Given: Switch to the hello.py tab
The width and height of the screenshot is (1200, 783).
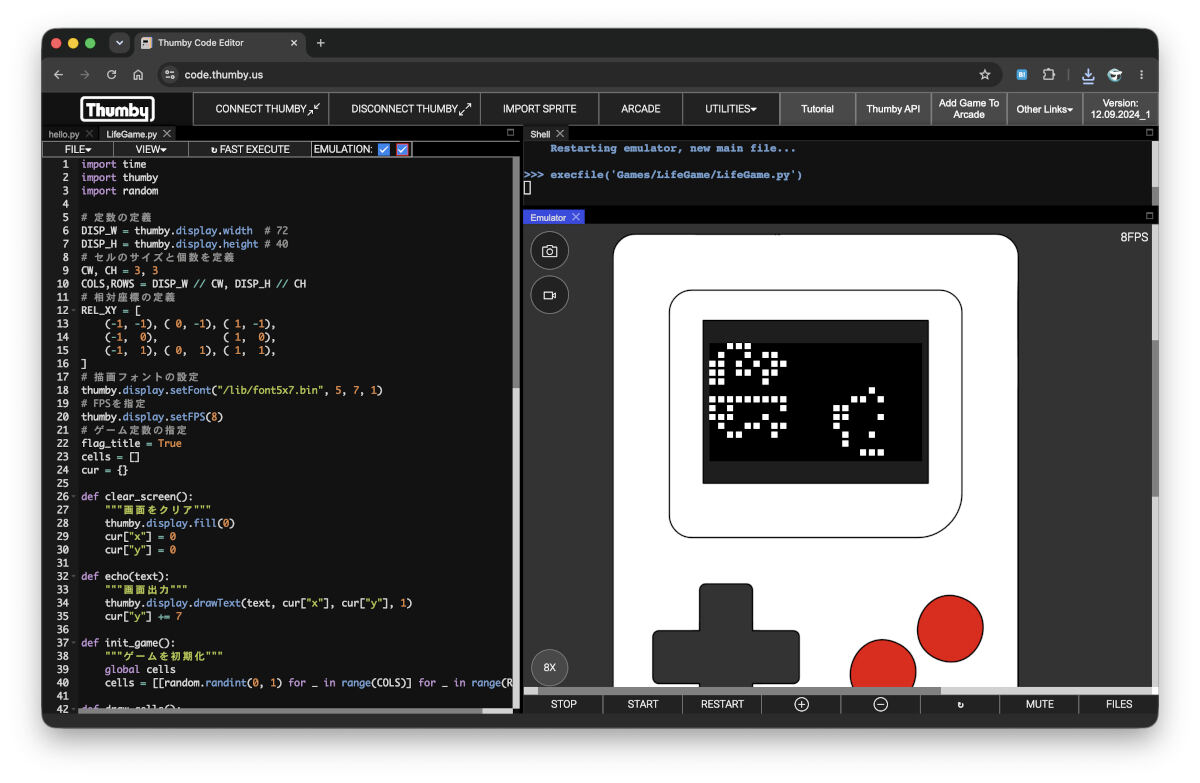Looking at the screenshot, I should tap(63, 133).
